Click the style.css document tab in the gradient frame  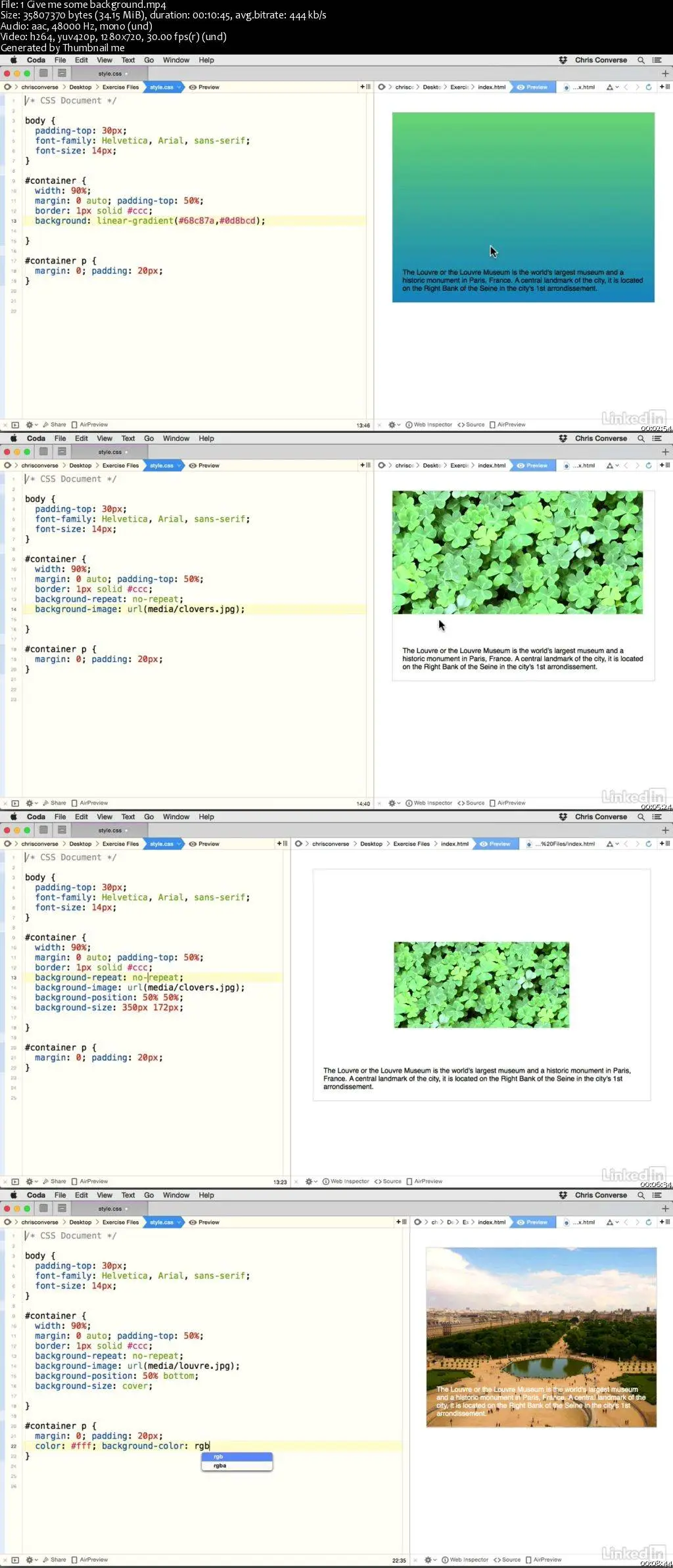110,74
